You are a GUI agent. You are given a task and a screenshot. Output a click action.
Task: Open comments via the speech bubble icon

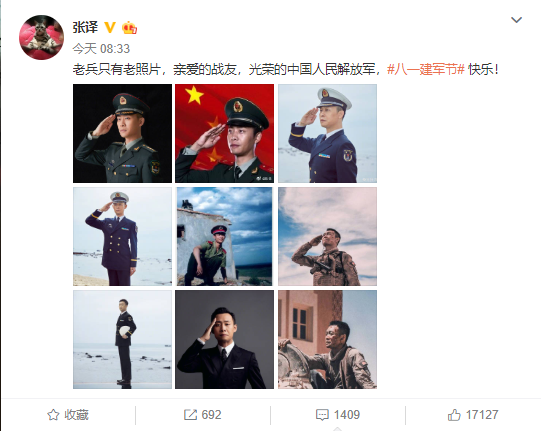(322, 415)
